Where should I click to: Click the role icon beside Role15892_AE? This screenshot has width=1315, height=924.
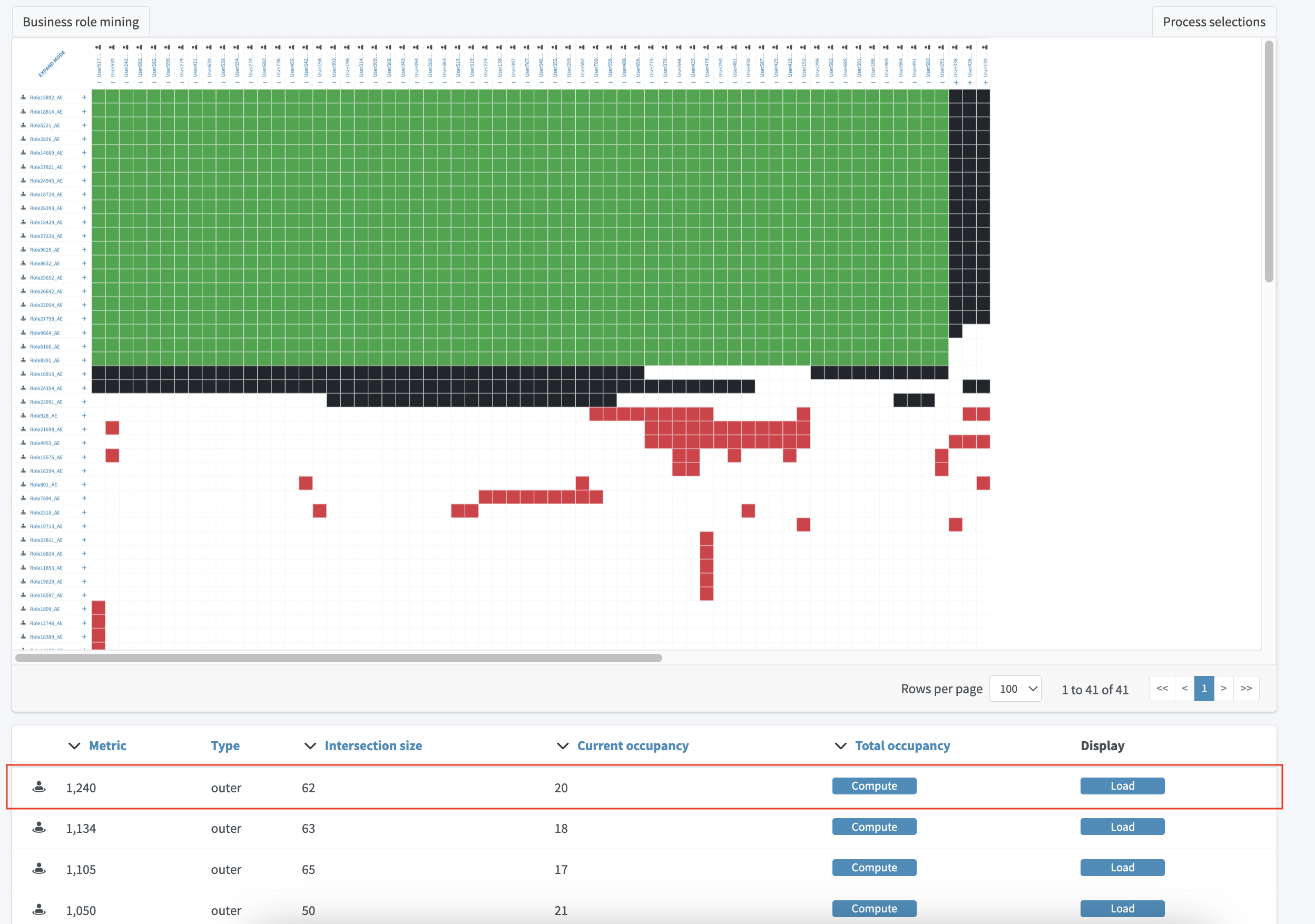click(23, 97)
